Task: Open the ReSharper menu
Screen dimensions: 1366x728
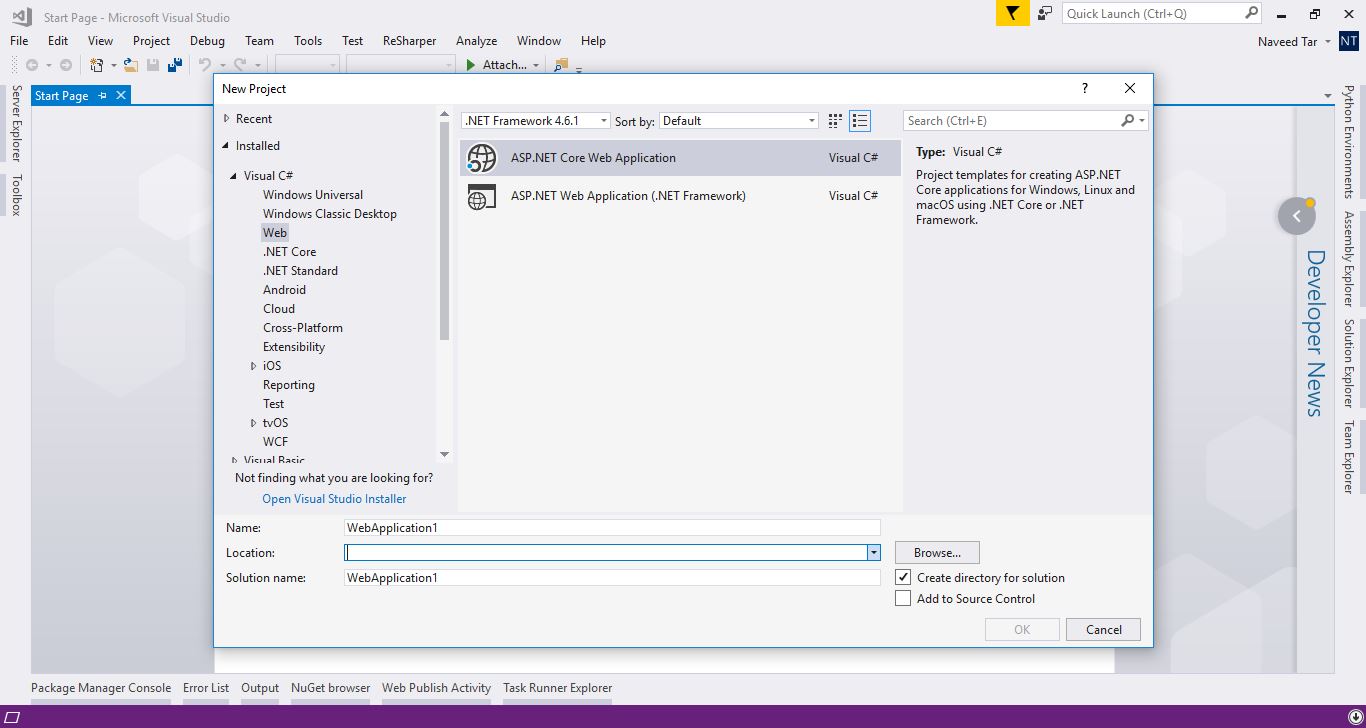Action: tap(409, 41)
